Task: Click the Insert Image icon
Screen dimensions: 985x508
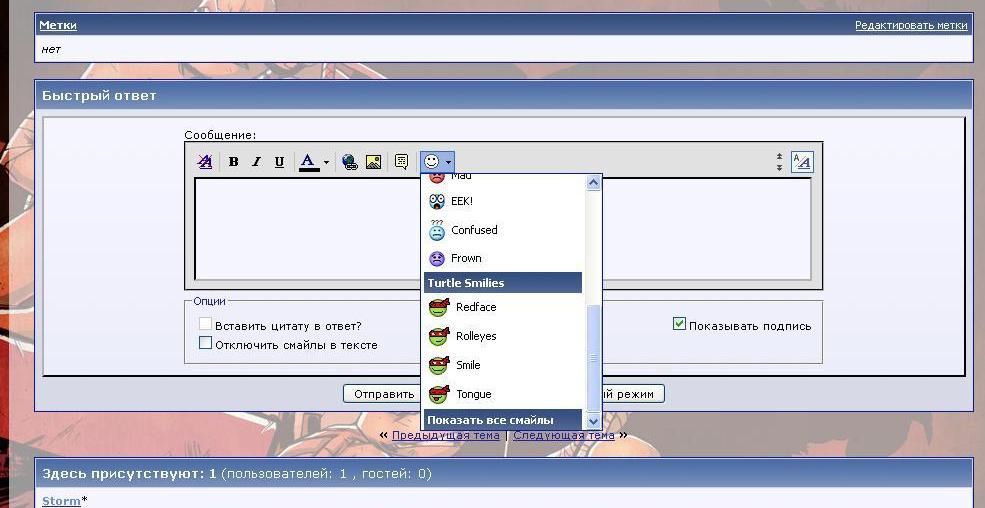Action: click(x=374, y=162)
